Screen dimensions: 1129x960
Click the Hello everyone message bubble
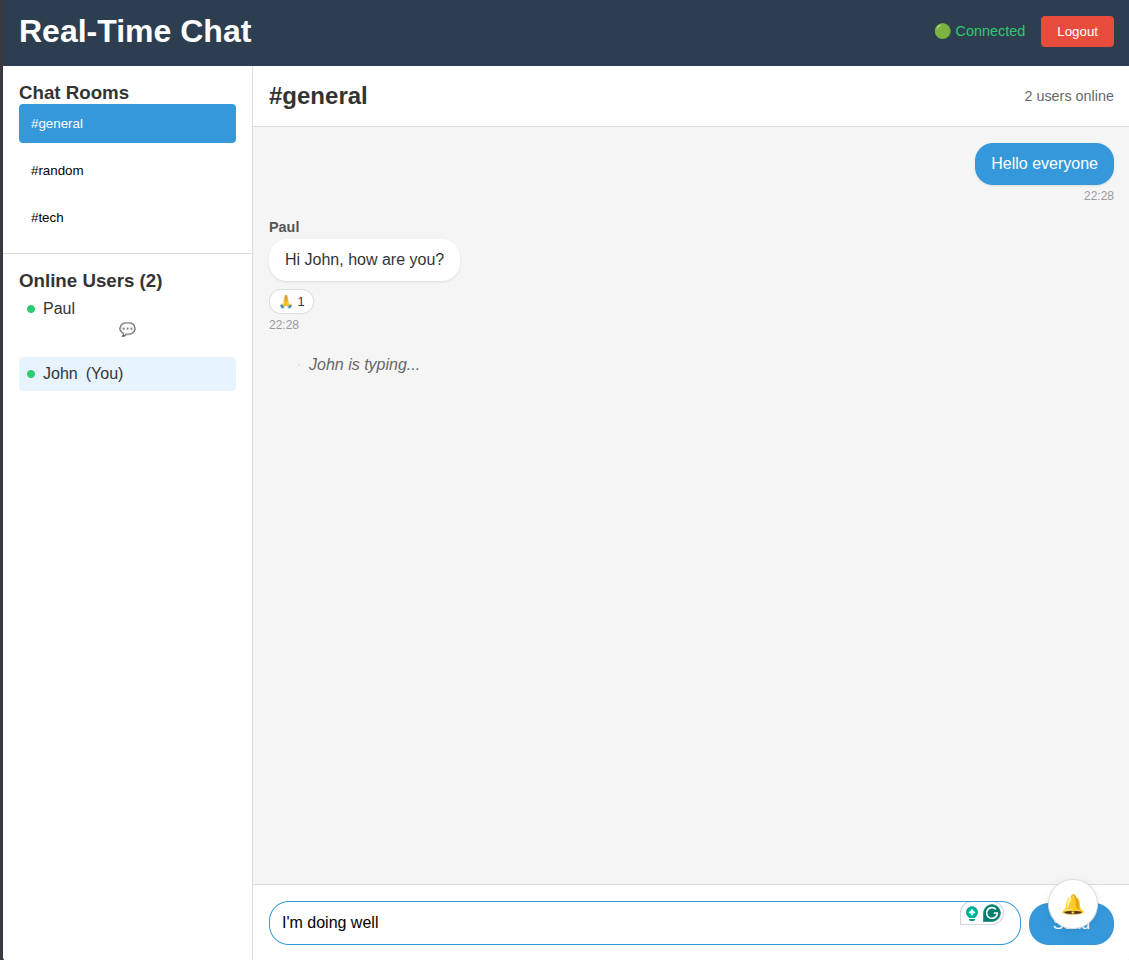tap(1044, 163)
